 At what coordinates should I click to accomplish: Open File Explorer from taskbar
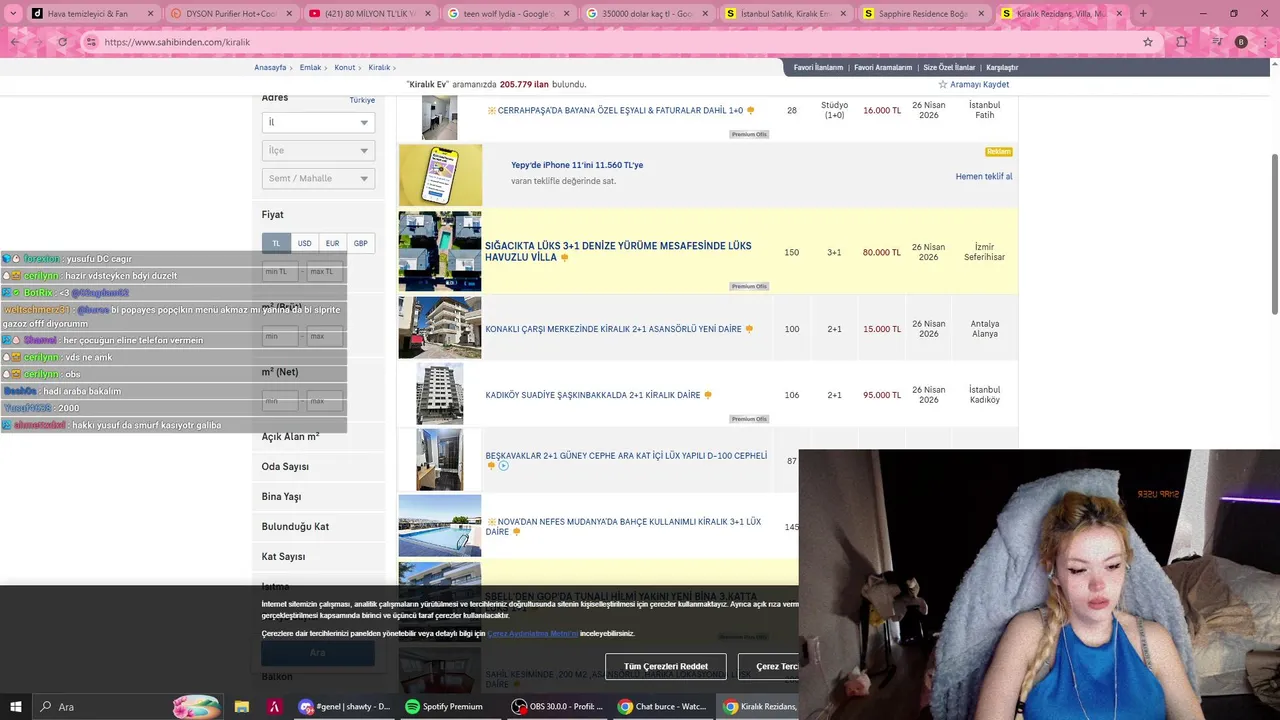tap(241, 706)
